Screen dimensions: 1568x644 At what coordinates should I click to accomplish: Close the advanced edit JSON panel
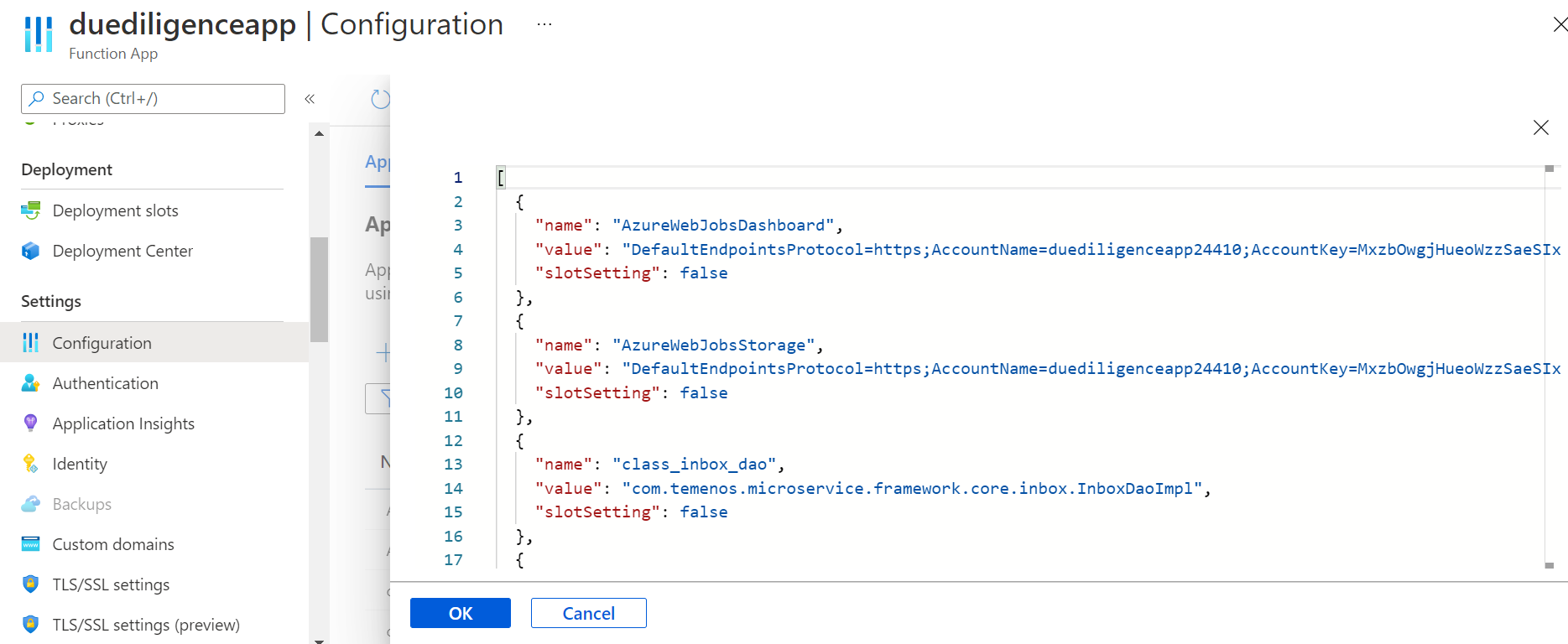[x=1540, y=127]
